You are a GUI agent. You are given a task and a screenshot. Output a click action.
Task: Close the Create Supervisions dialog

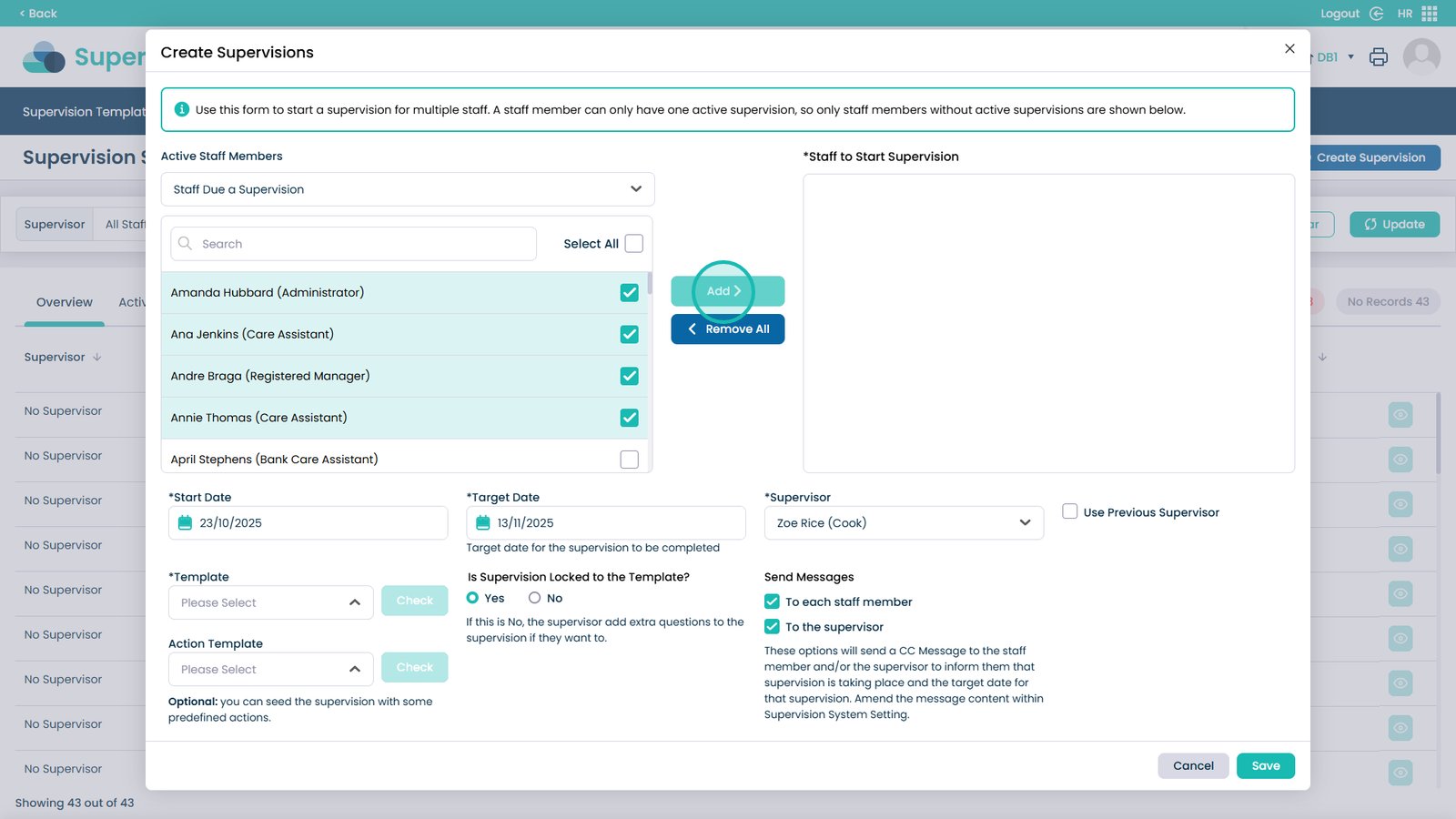click(x=1289, y=49)
